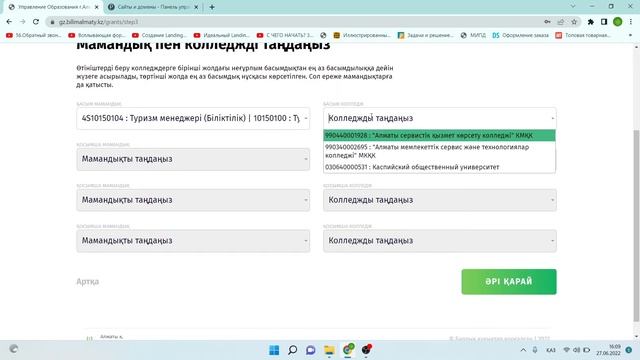Open the browser side panel icon

coord(604,22)
